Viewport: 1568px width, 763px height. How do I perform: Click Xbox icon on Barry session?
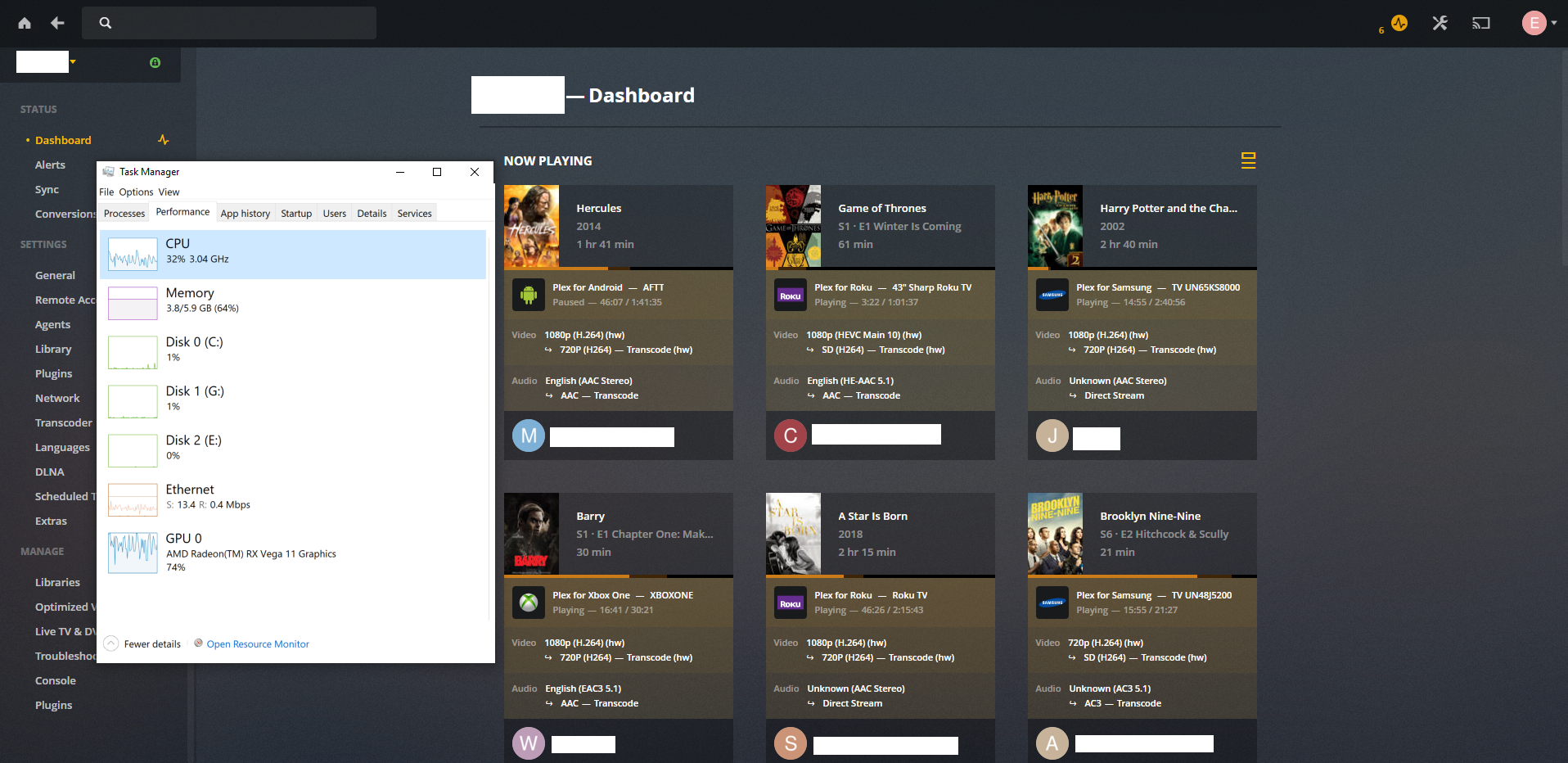click(529, 603)
